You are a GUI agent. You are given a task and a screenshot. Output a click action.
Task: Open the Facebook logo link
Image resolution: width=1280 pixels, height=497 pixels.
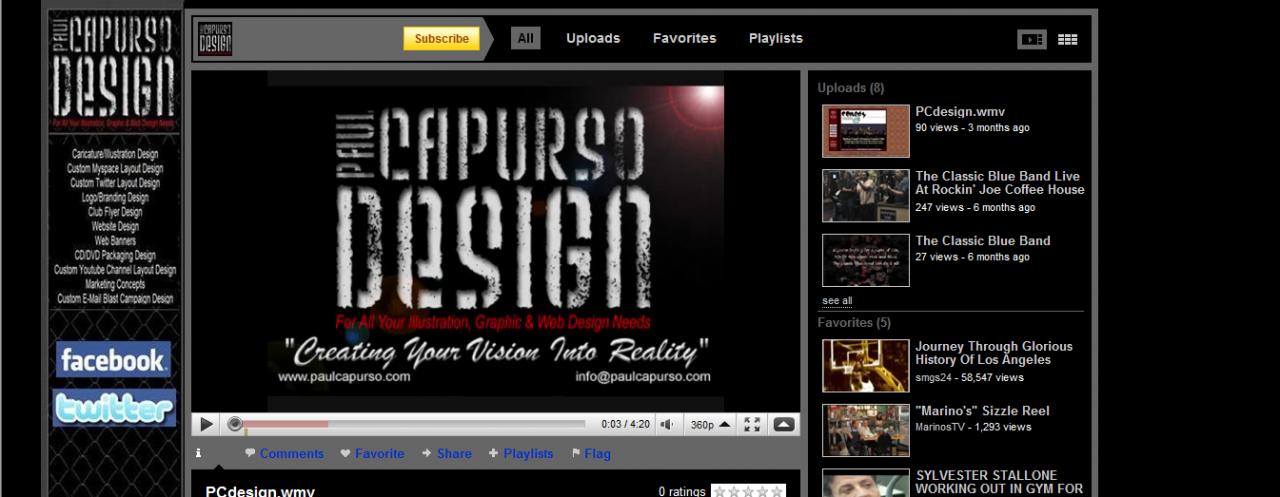[113, 360]
